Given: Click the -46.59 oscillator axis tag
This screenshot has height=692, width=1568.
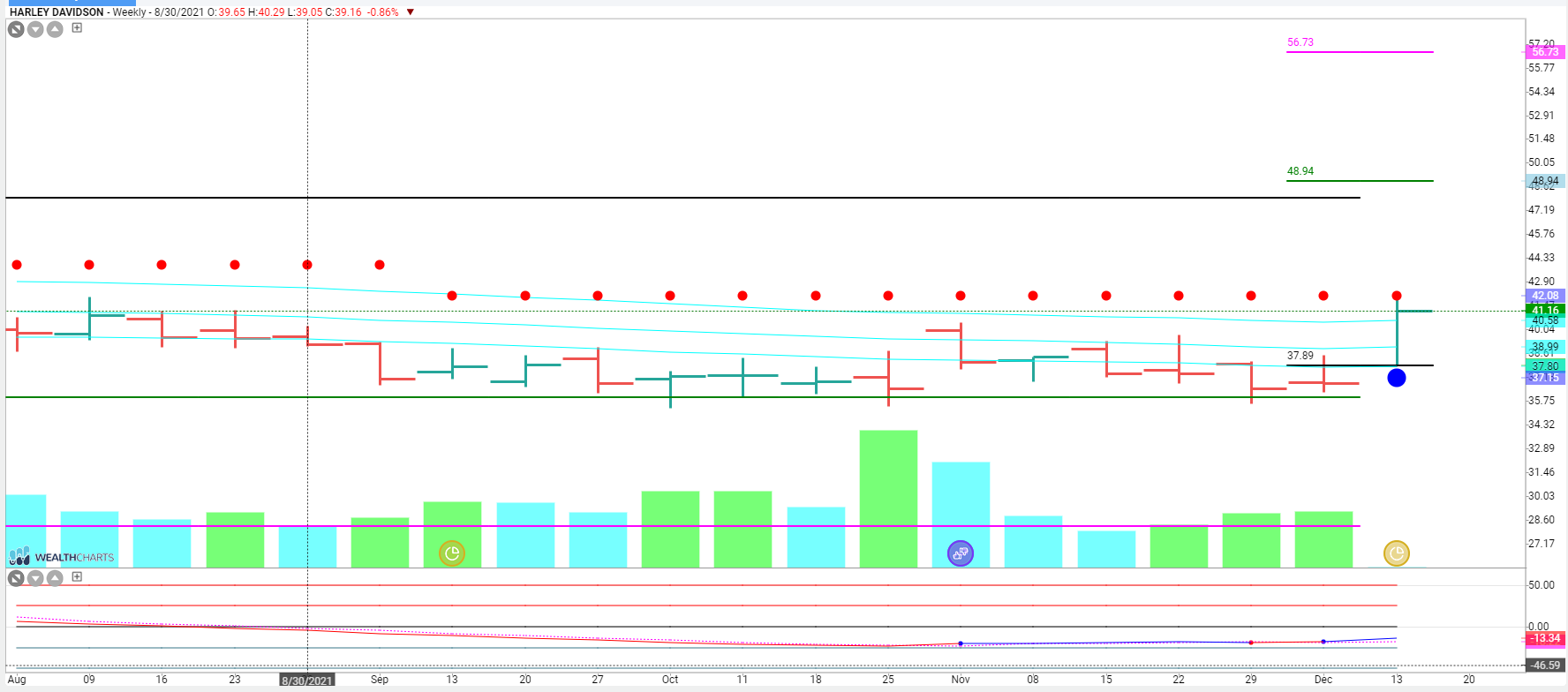Looking at the screenshot, I should coord(1545,666).
